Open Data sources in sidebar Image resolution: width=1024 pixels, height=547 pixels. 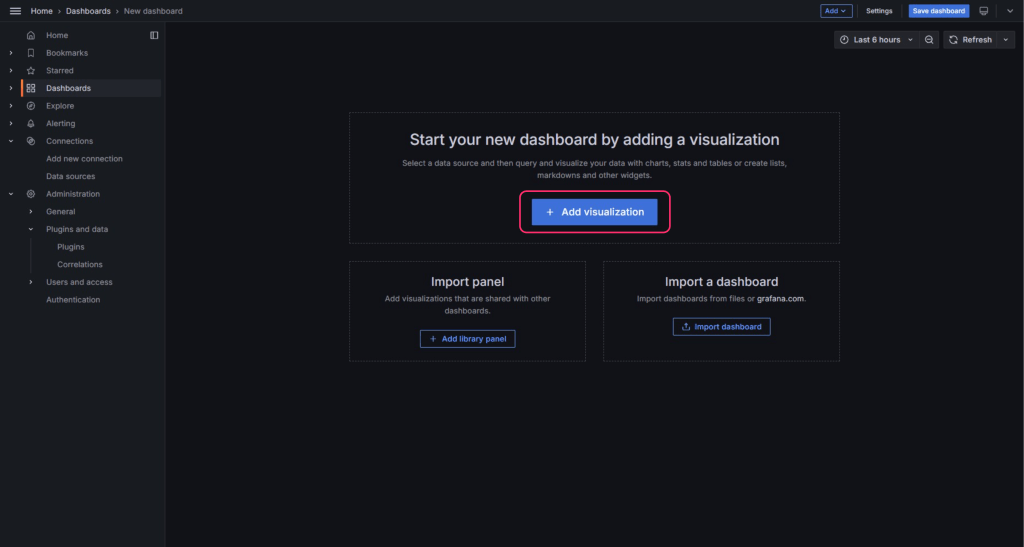[x=71, y=176]
